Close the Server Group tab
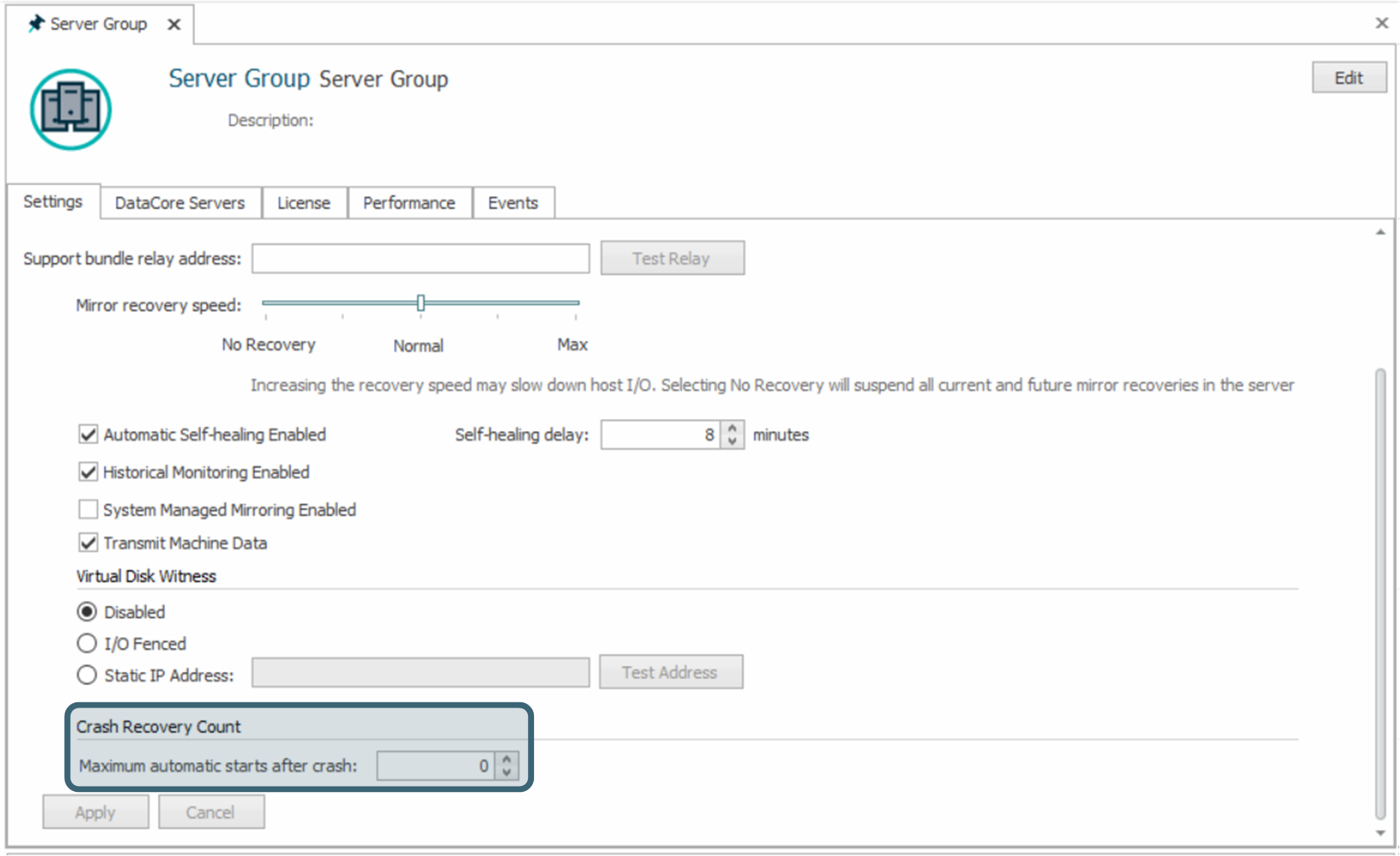The image size is (1400, 856). (x=174, y=24)
